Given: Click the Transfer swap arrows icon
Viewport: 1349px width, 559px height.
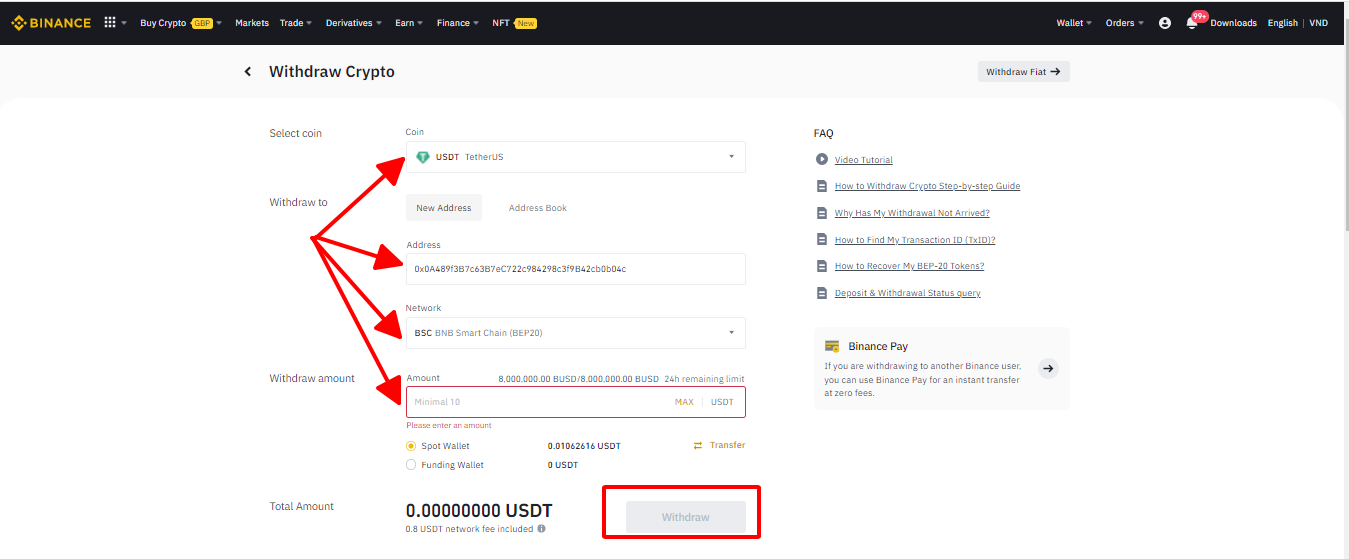Looking at the screenshot, I should (x=698, y=445).
